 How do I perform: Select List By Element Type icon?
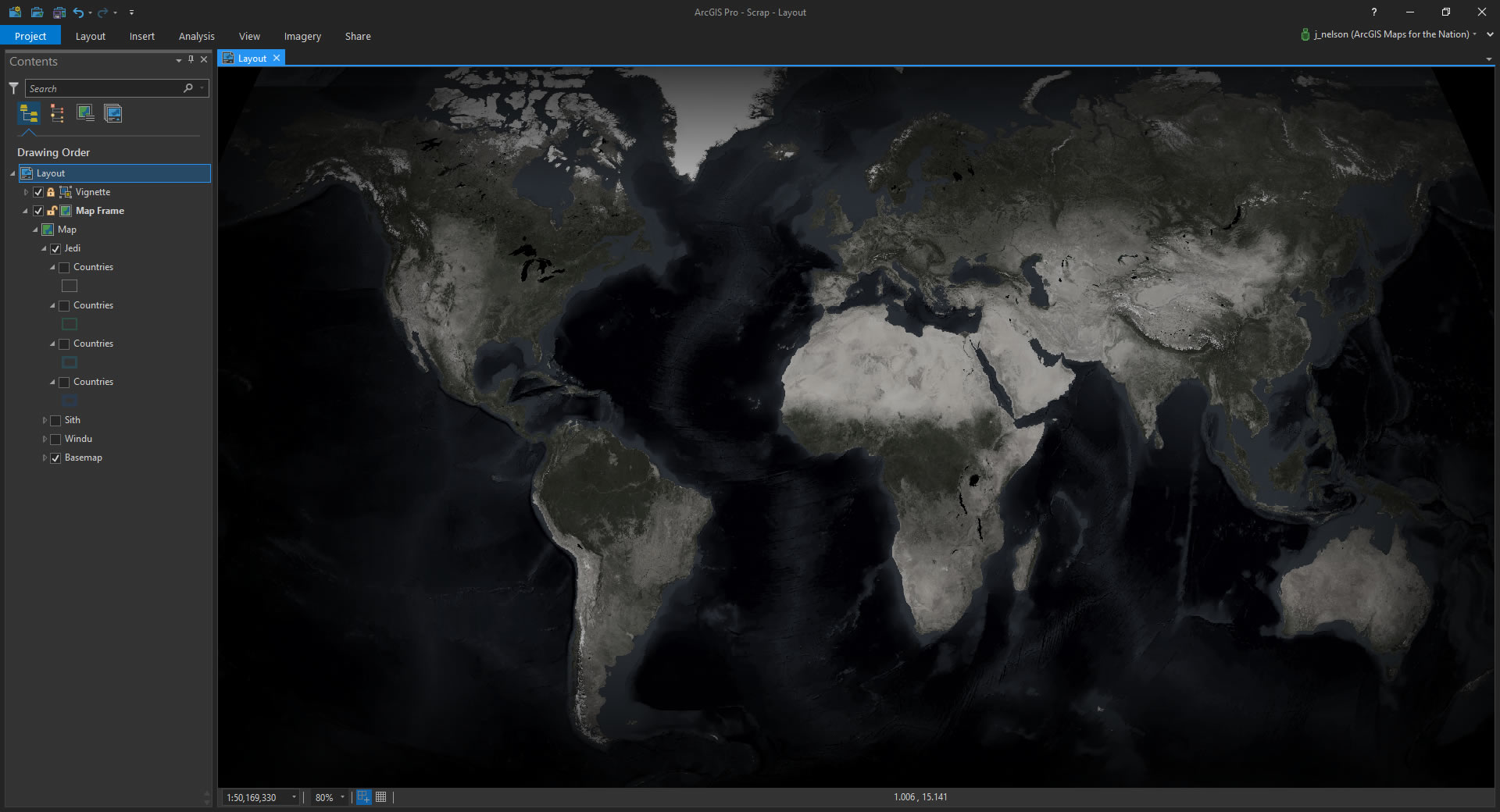pyautogui.click(x=57, y=114)
